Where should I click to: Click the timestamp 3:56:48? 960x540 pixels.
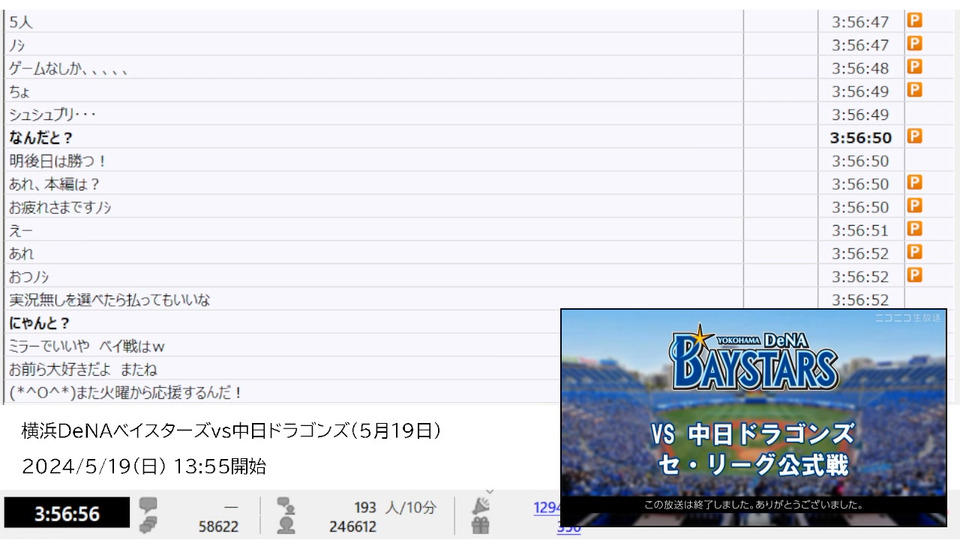pyautogui.click(x=860, y=69)
